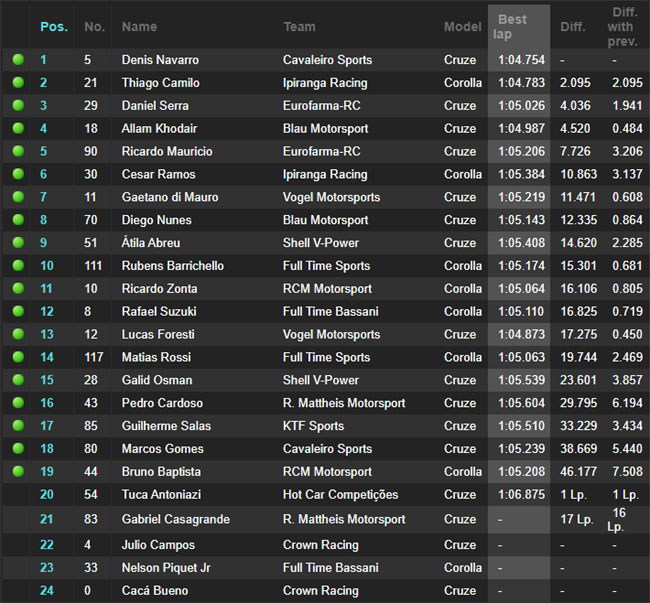Sort by the Best lap column header
The width and height of the screenshot is (650, 603).
tap(510, 27)
